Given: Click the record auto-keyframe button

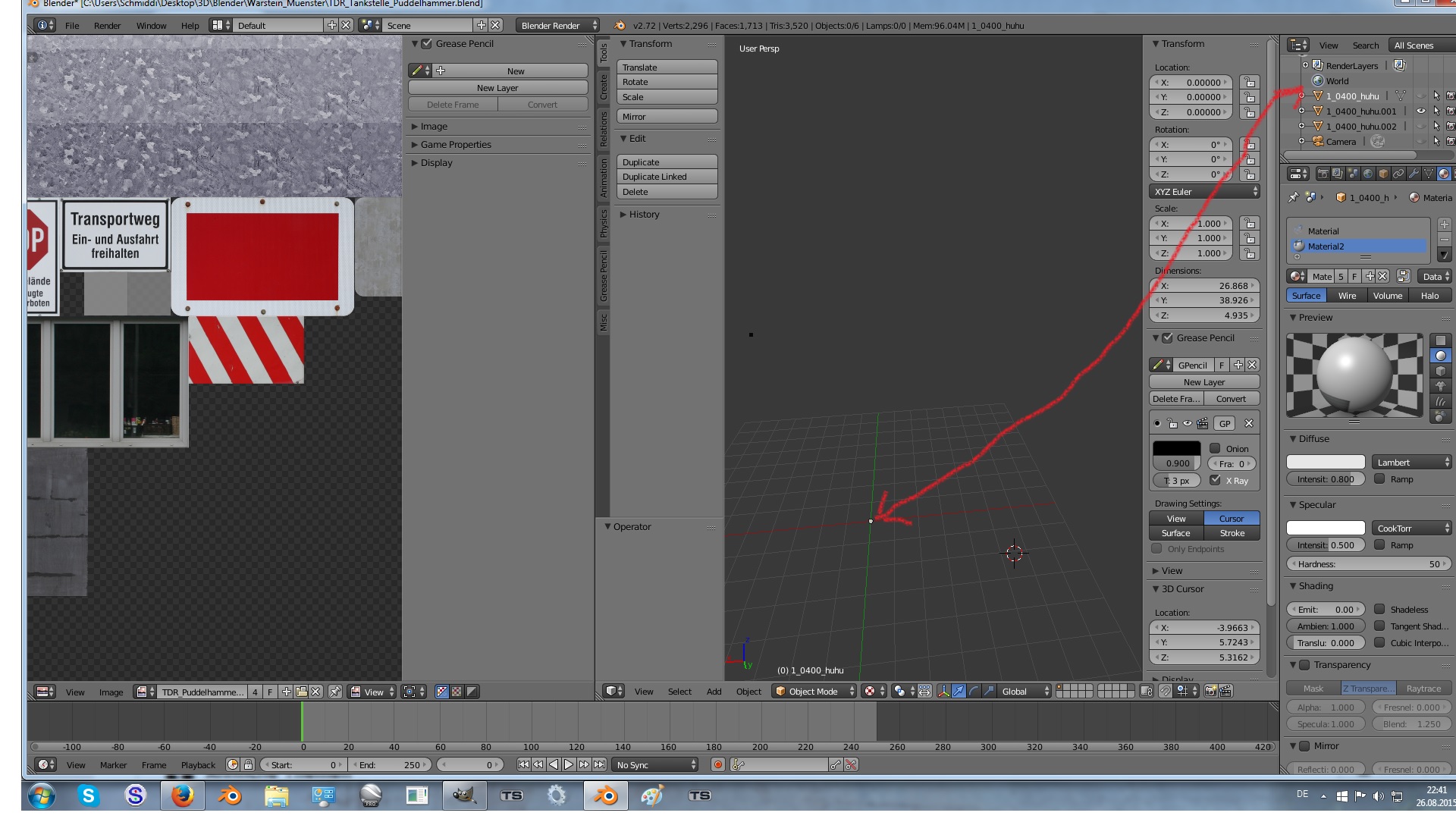Looking at the screenshot, I should [x=717, y=764].
